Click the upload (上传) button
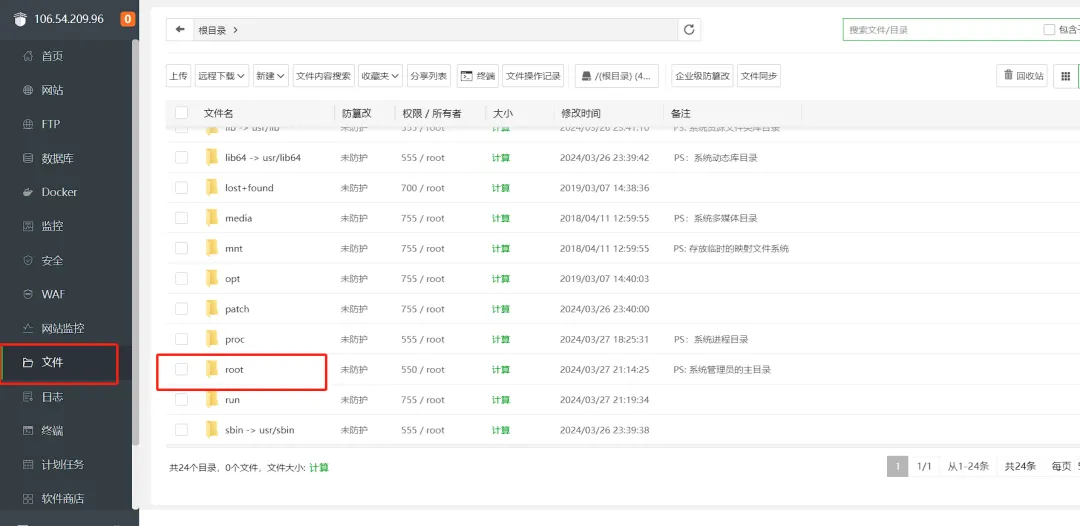The image size is (1080, 526). point(178,76)
